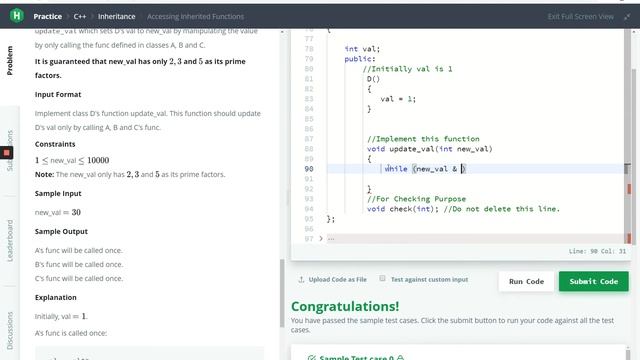The image size is (640, 360).
Task: Click the problem panel vertical scrollbar
Action: (x=282, y=293)
